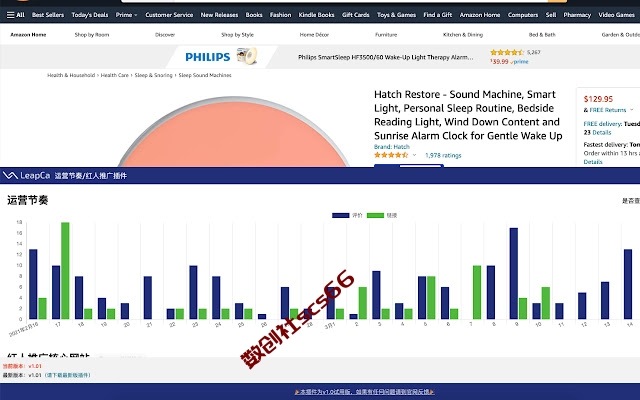Select Furniture in sub-navigation

(x=386, y=35)
